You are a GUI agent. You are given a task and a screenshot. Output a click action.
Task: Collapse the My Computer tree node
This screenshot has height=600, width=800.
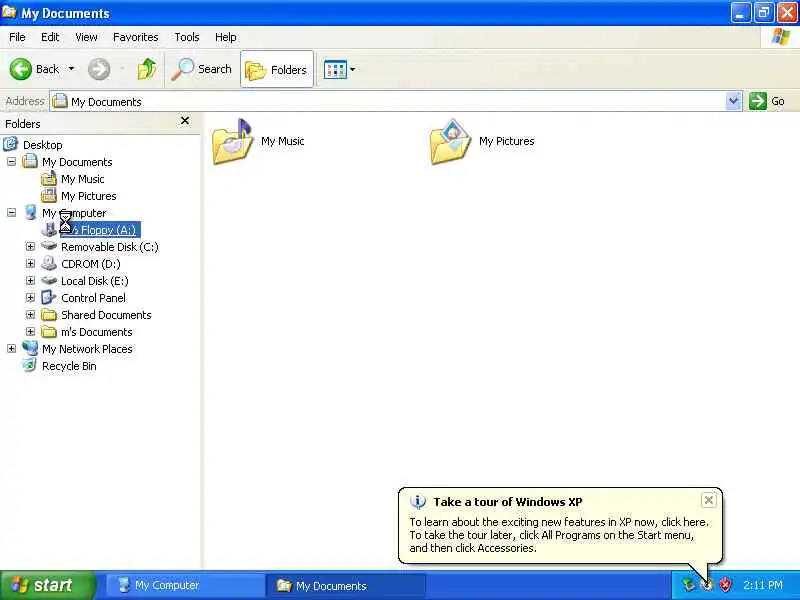pos(11,212)
